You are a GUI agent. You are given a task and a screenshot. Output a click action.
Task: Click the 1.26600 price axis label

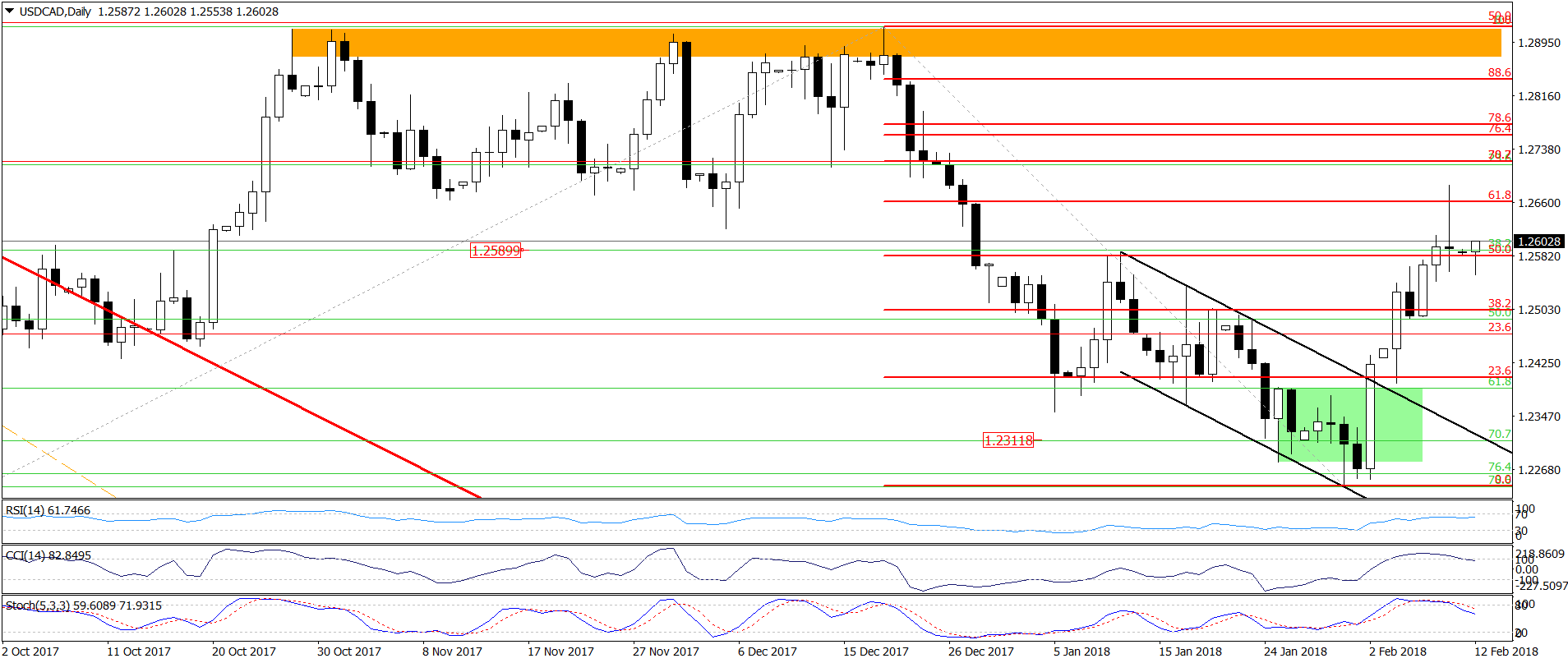click(1539, 203)
